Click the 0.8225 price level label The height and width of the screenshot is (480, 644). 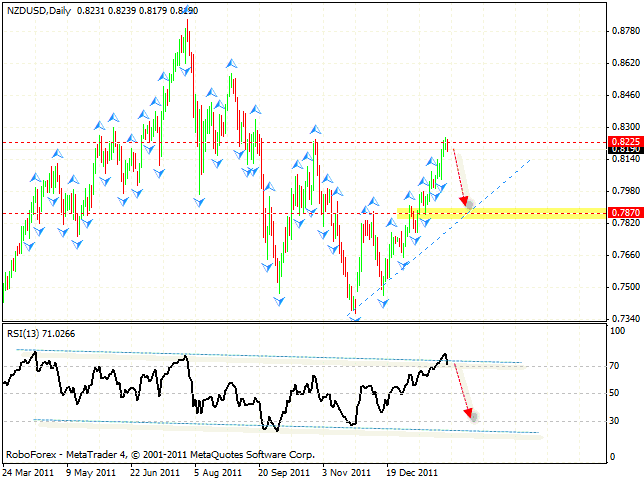(624, 143)
